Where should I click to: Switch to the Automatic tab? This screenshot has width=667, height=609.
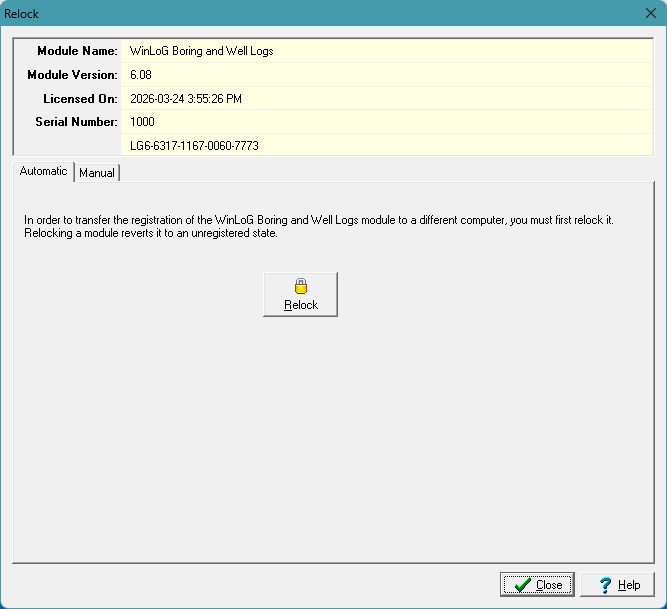43,171
